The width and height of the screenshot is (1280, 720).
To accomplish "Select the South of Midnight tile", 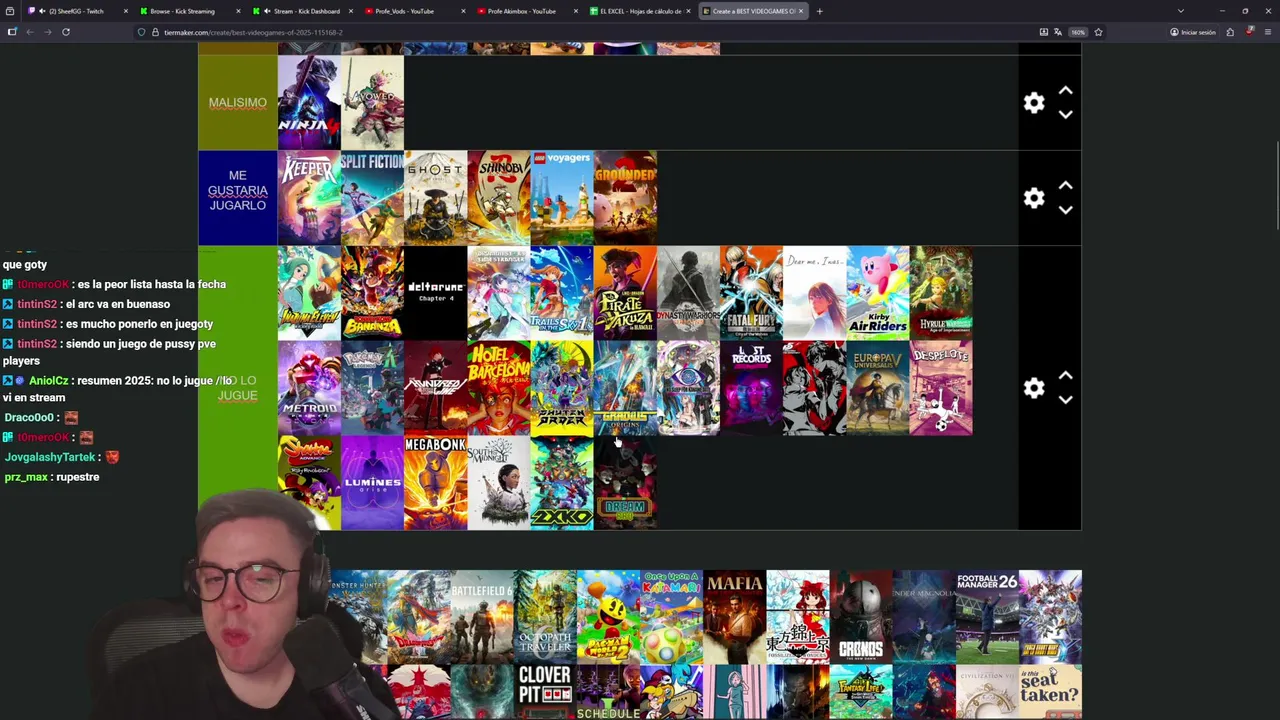I will coord(498,483).
